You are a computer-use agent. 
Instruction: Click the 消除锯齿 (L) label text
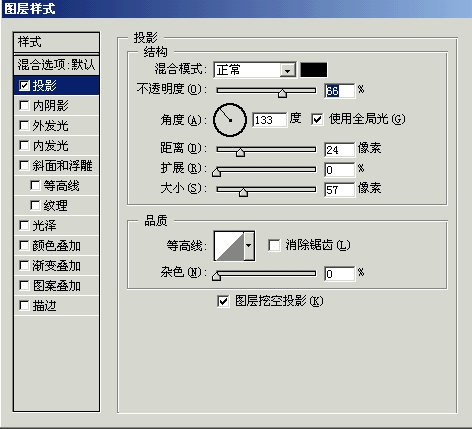tap(318, 246)
